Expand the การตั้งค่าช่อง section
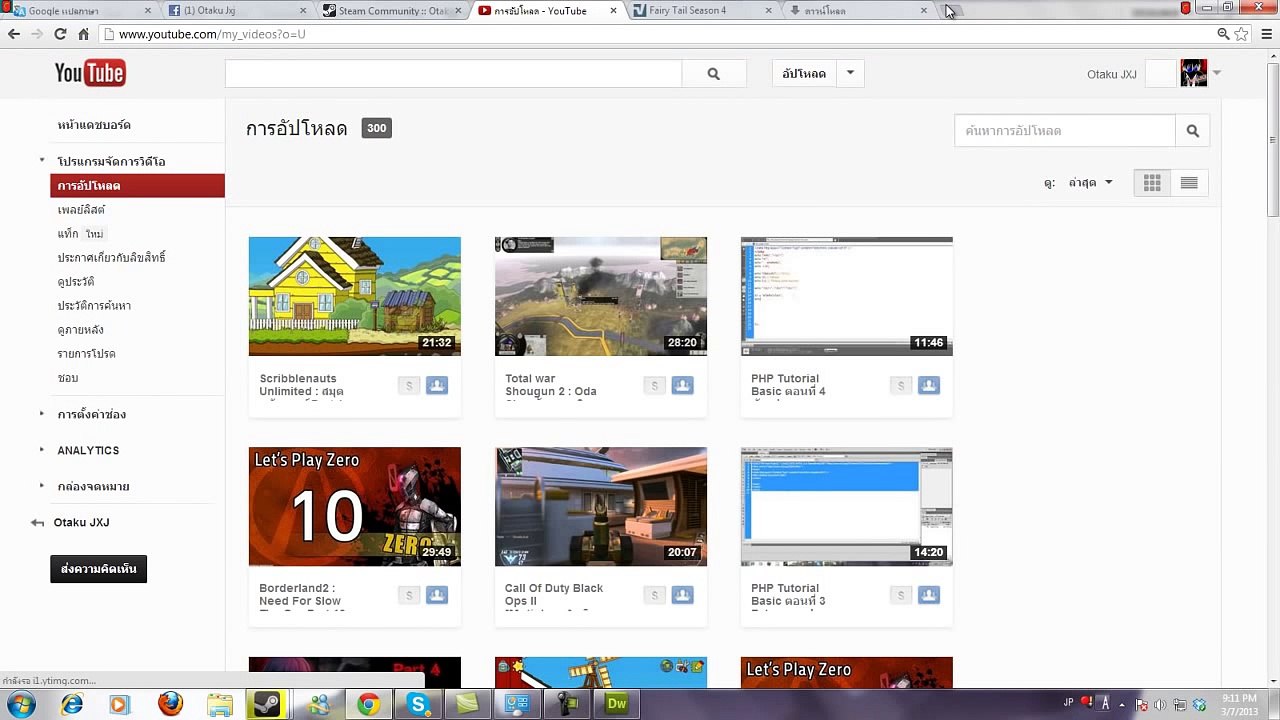Image resolution: width=1280 pixels, height=720 pixels. 42,414
